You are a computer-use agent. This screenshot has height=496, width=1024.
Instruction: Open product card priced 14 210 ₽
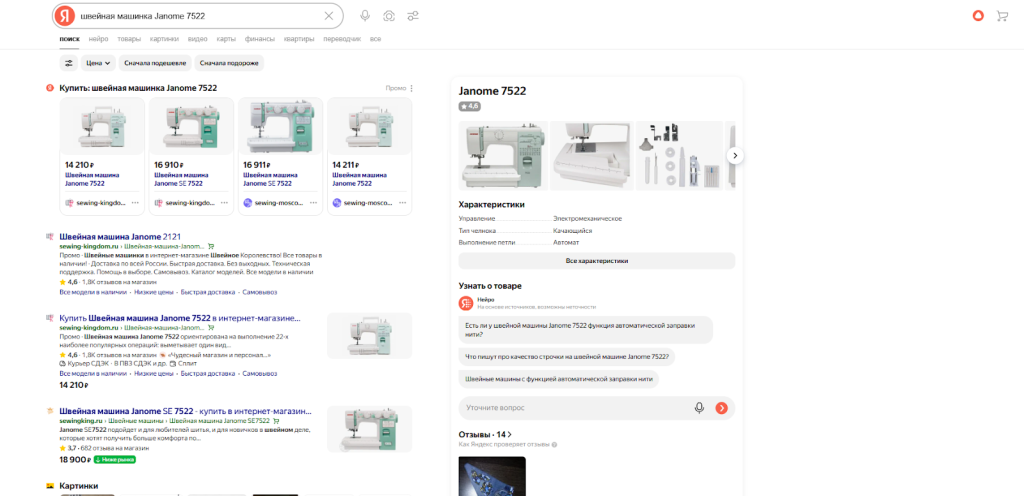point(103,156)
